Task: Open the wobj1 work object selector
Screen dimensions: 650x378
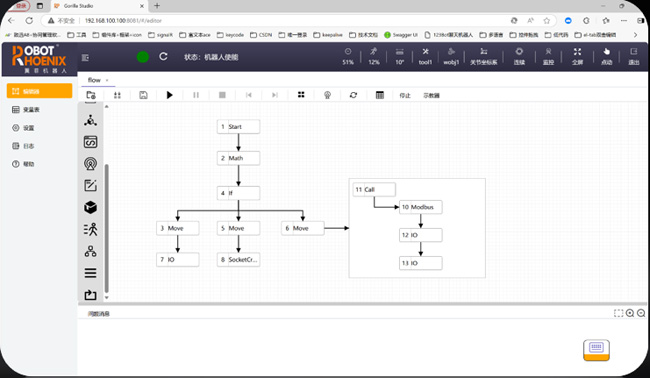Action: click(451, 56)
